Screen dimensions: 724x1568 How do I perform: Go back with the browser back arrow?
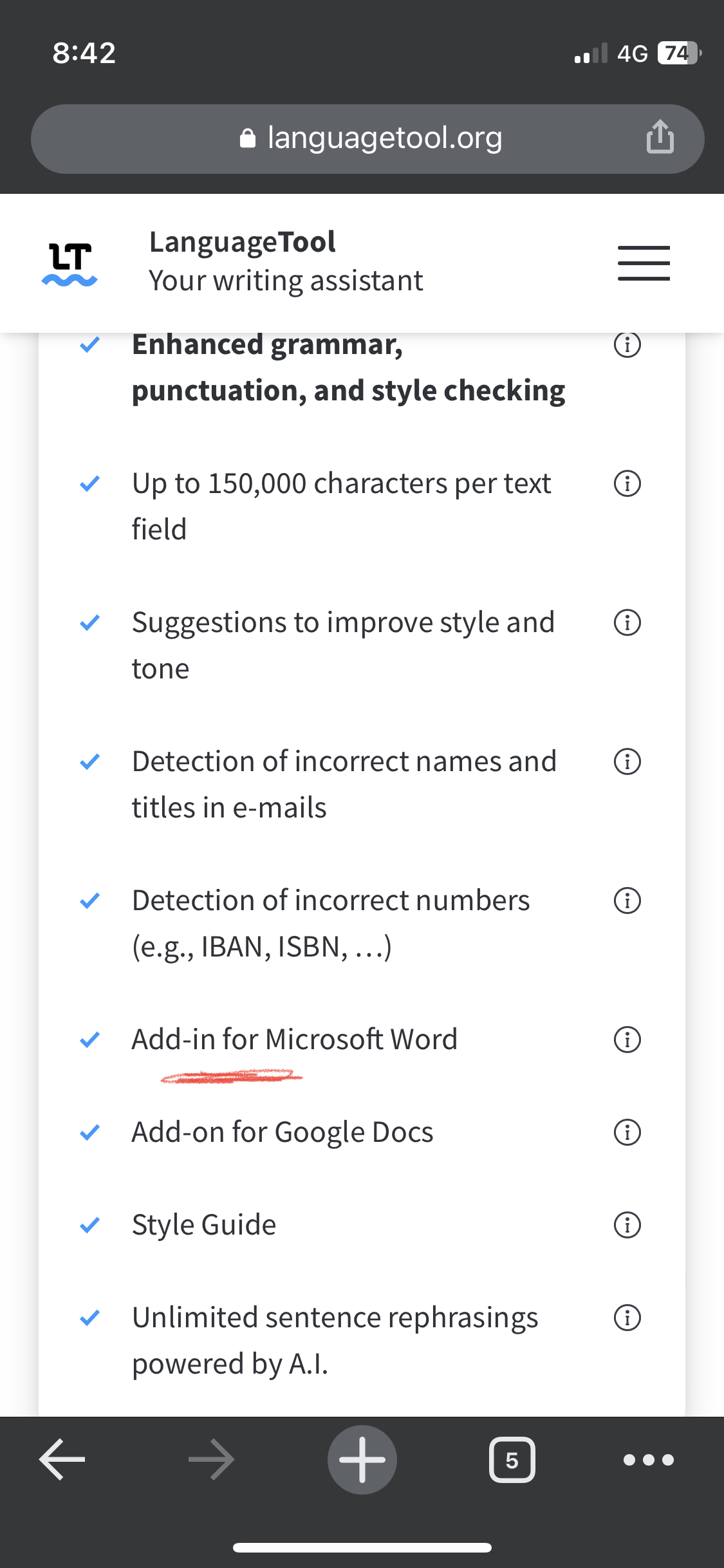[x=62, y=1459]
